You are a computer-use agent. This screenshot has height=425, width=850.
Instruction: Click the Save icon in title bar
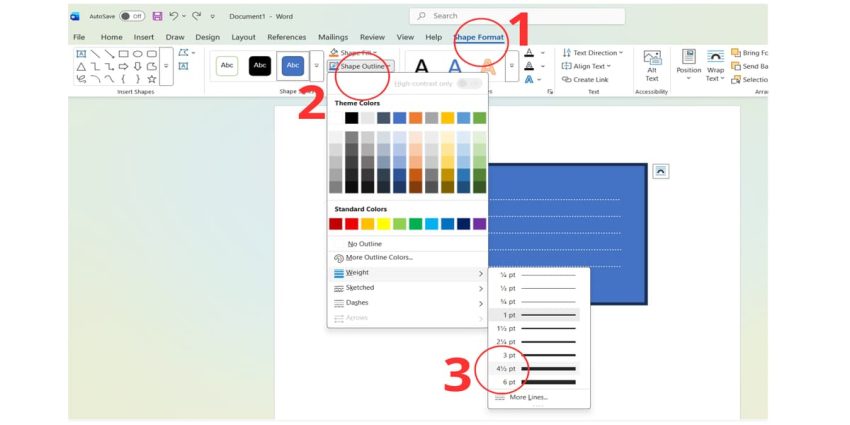pos(157,16)
